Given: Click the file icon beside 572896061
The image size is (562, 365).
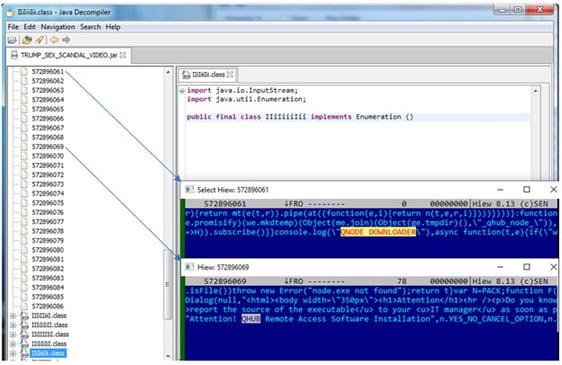Looking at the screenshot, I should tap(24, 72).
